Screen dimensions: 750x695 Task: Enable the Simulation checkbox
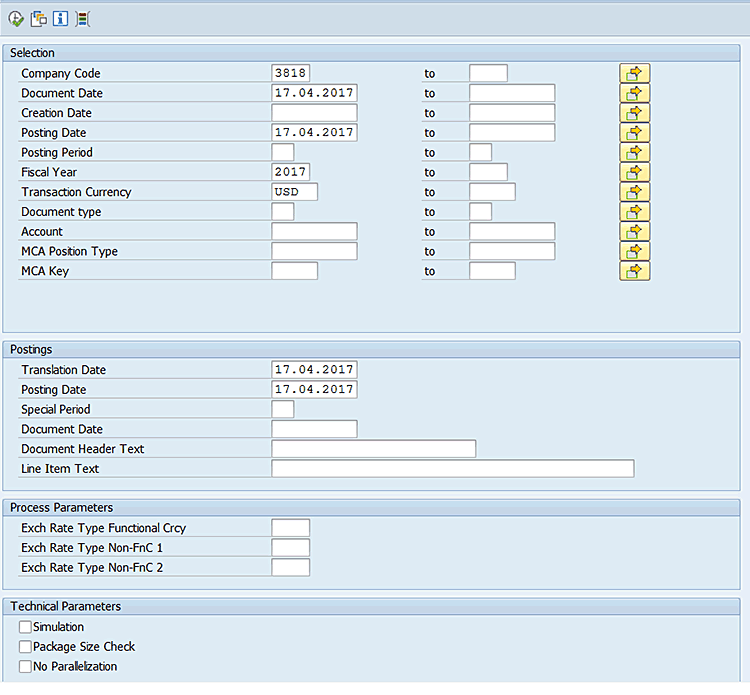26,627
